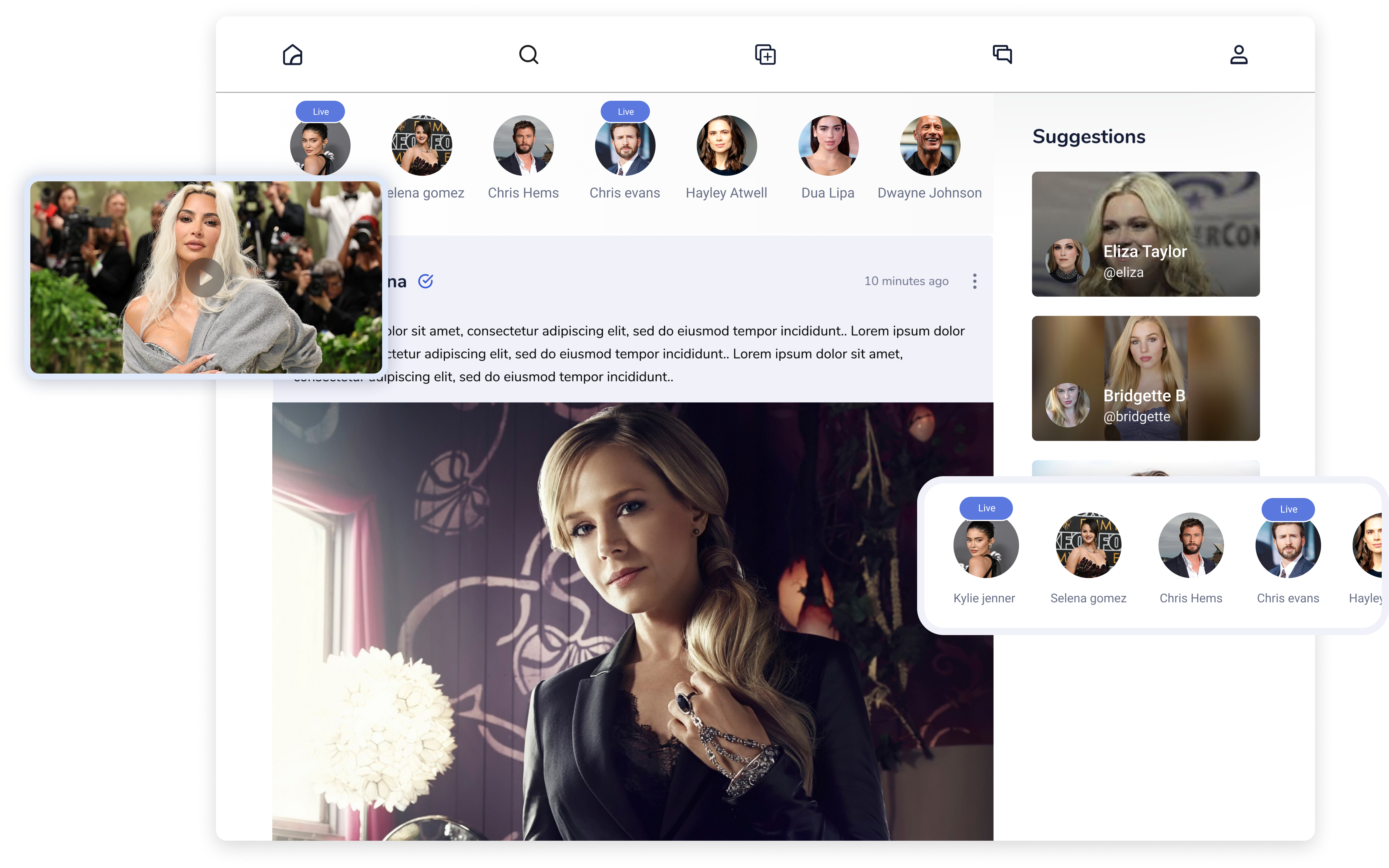1389x868 pixels.
Task: Open the Live badge on Chris evans story
Action: coord(625,111)
